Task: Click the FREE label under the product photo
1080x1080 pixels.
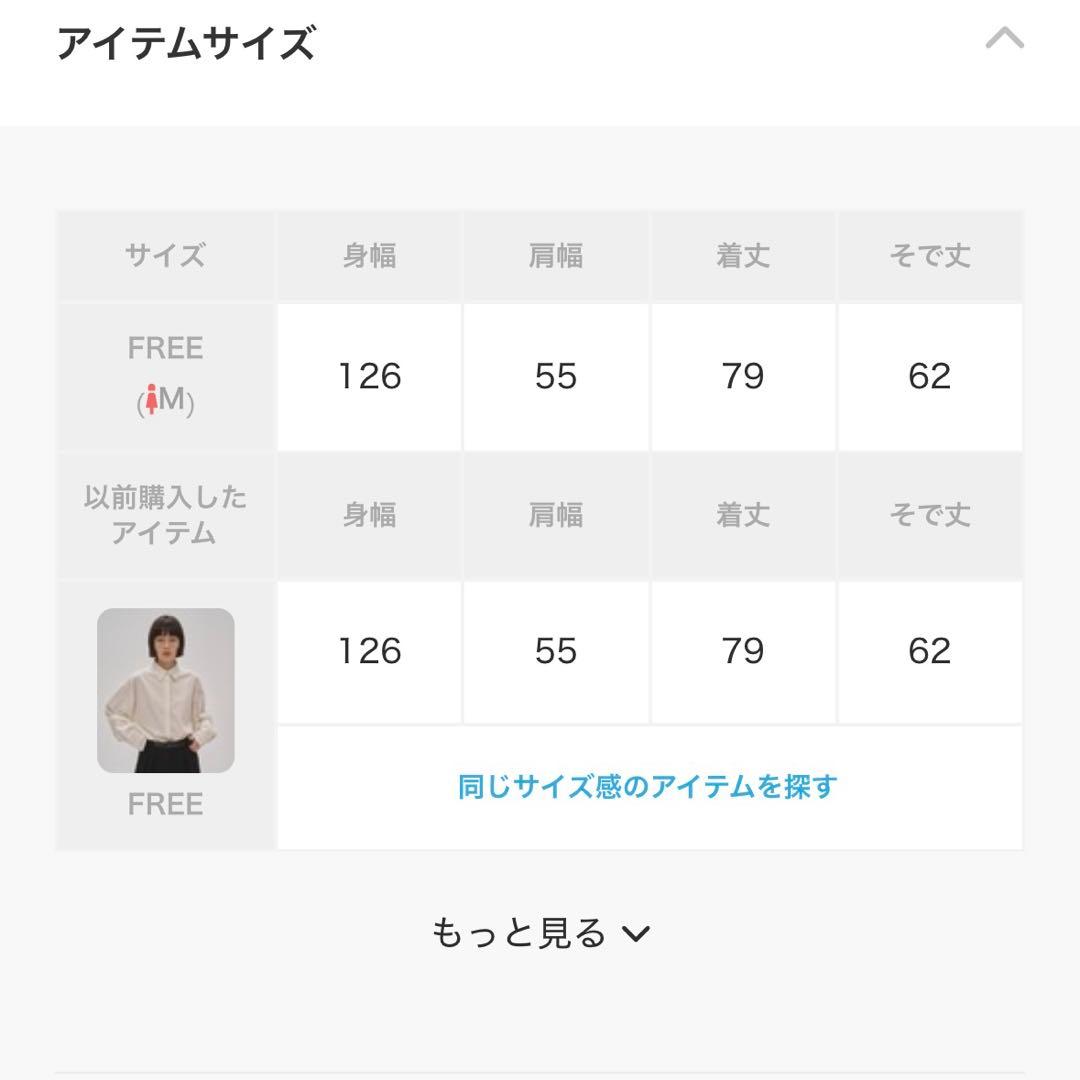Action: [x=165, y=803]
